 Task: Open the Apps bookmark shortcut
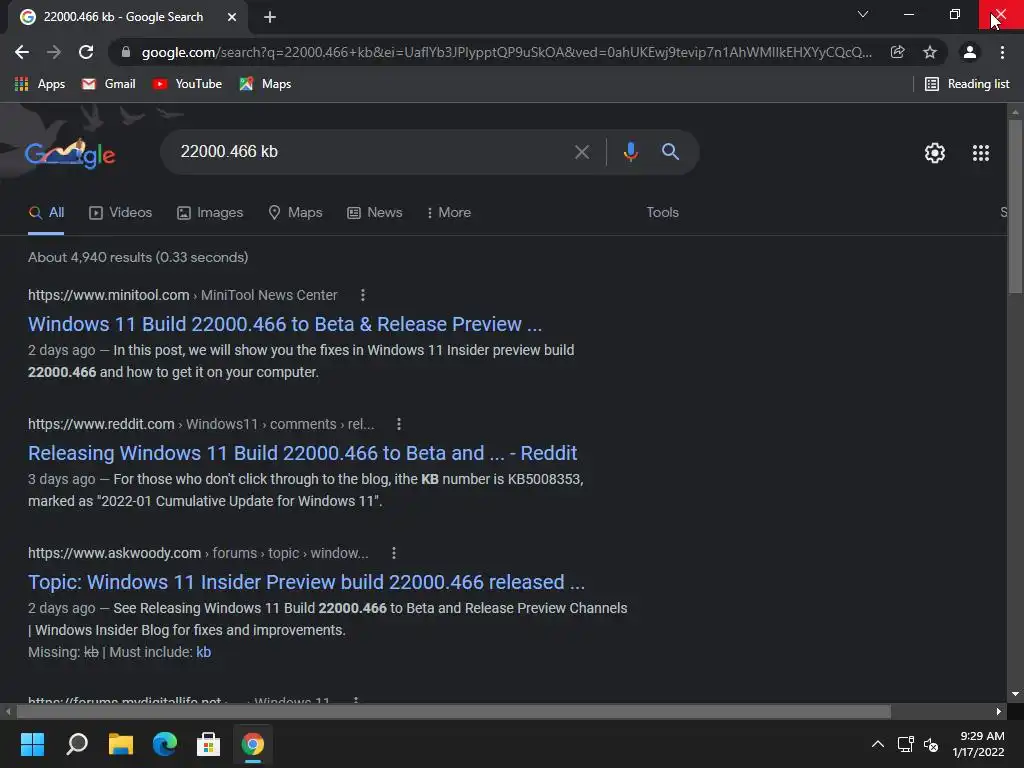[x=40, y=84]
